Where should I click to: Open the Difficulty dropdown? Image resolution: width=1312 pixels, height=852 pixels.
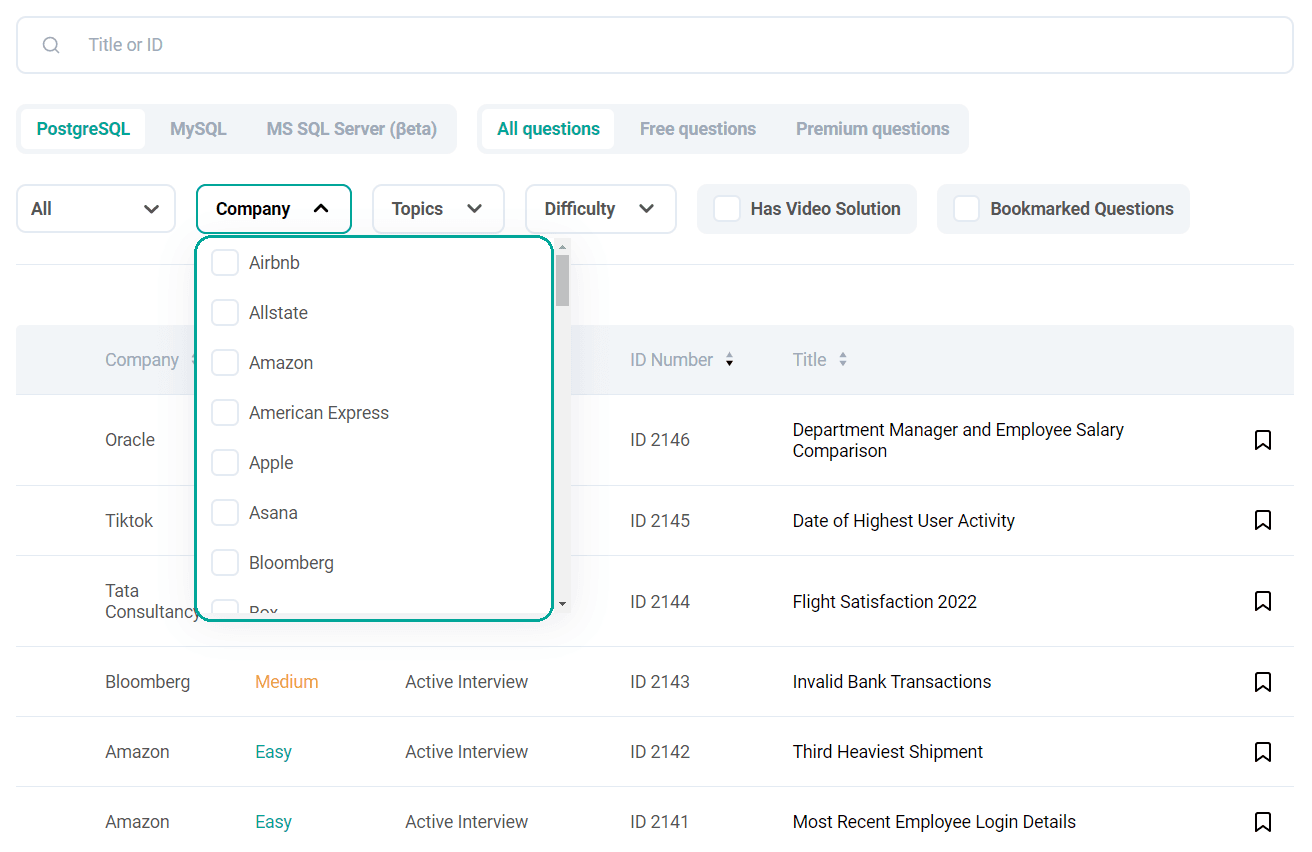[600, 208]
